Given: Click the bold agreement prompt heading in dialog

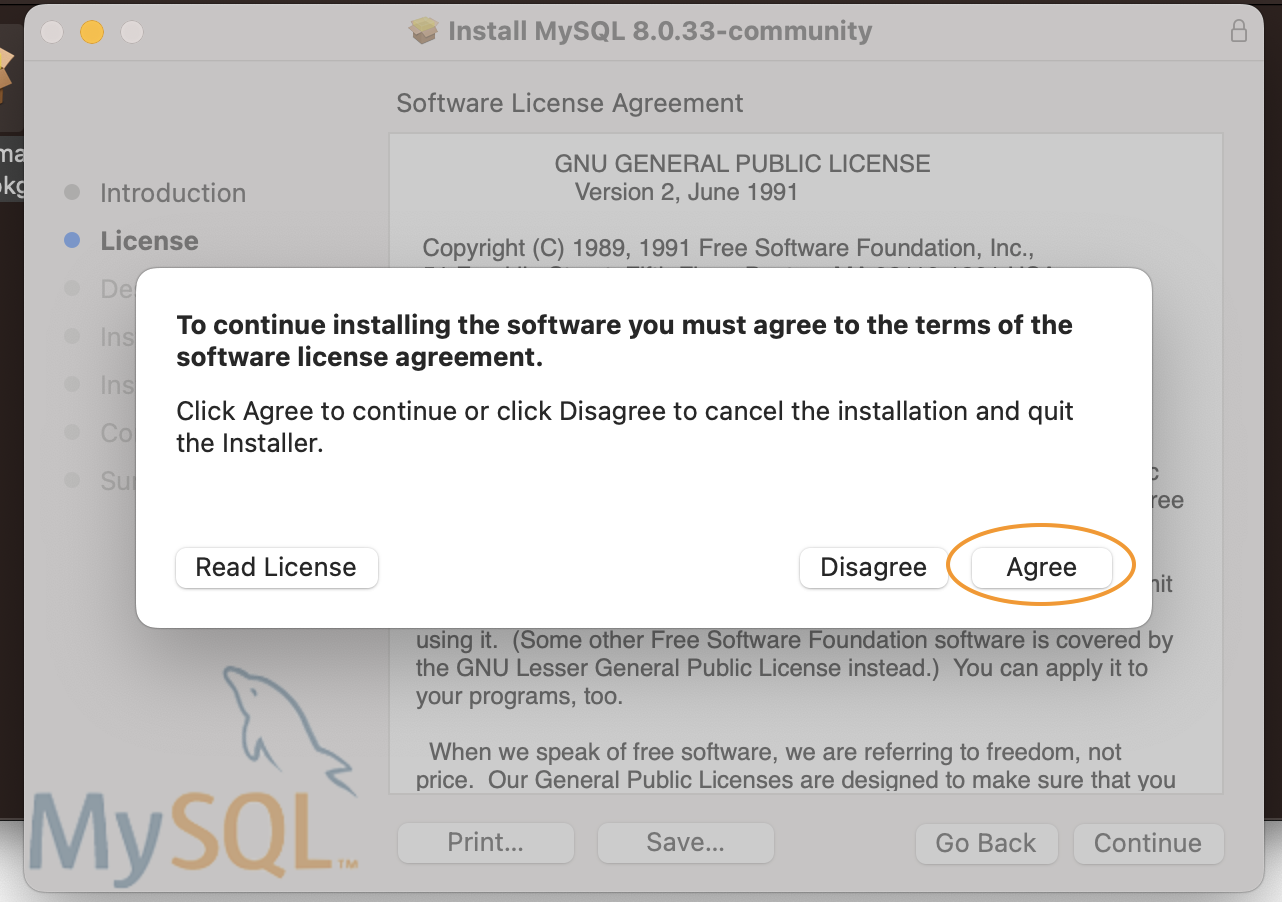Looking at the screenshot, I should (x=624, y=341).
